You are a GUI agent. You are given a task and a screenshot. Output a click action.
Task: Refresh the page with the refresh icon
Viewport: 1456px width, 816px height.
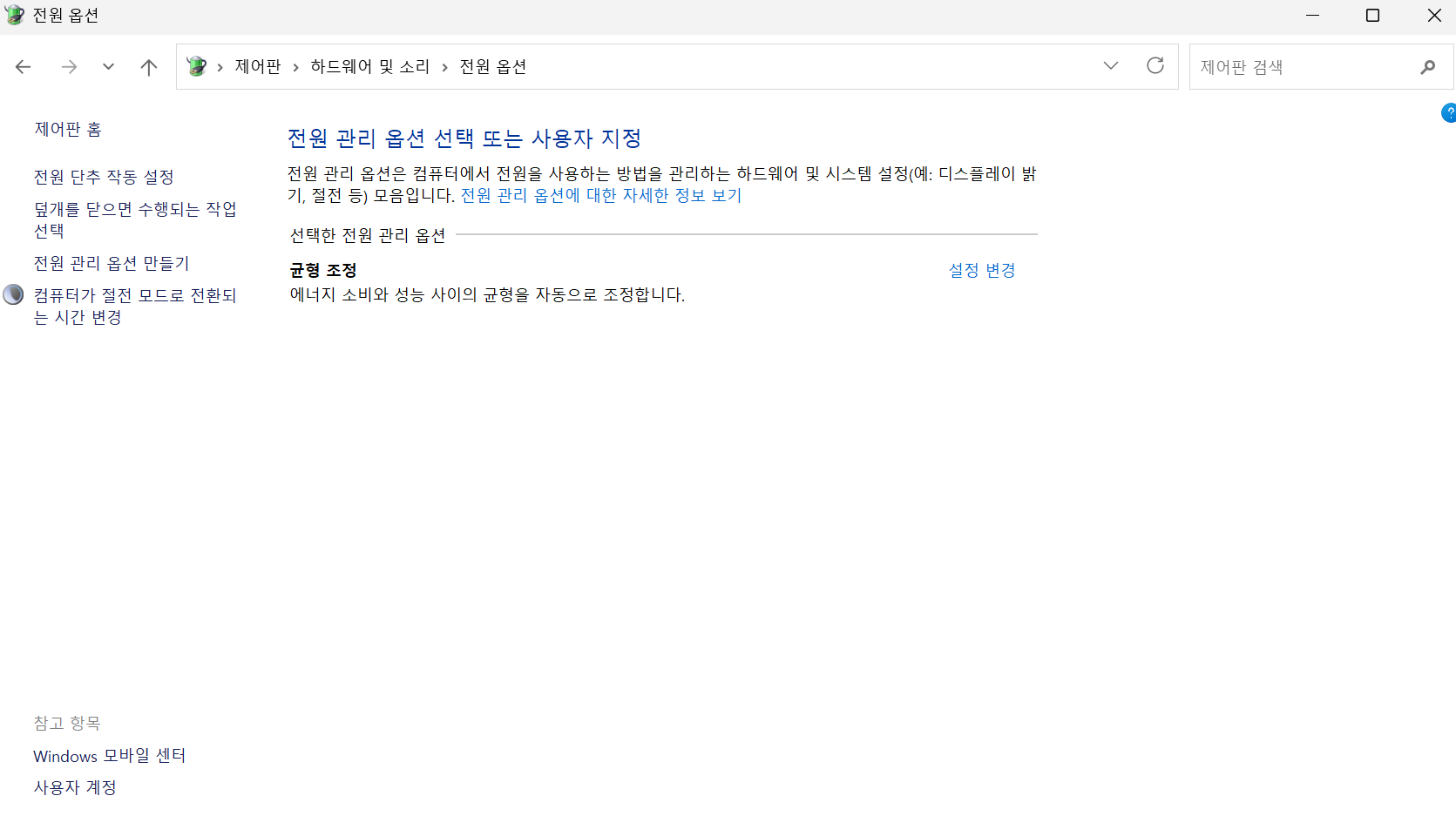pos(1155,65)
